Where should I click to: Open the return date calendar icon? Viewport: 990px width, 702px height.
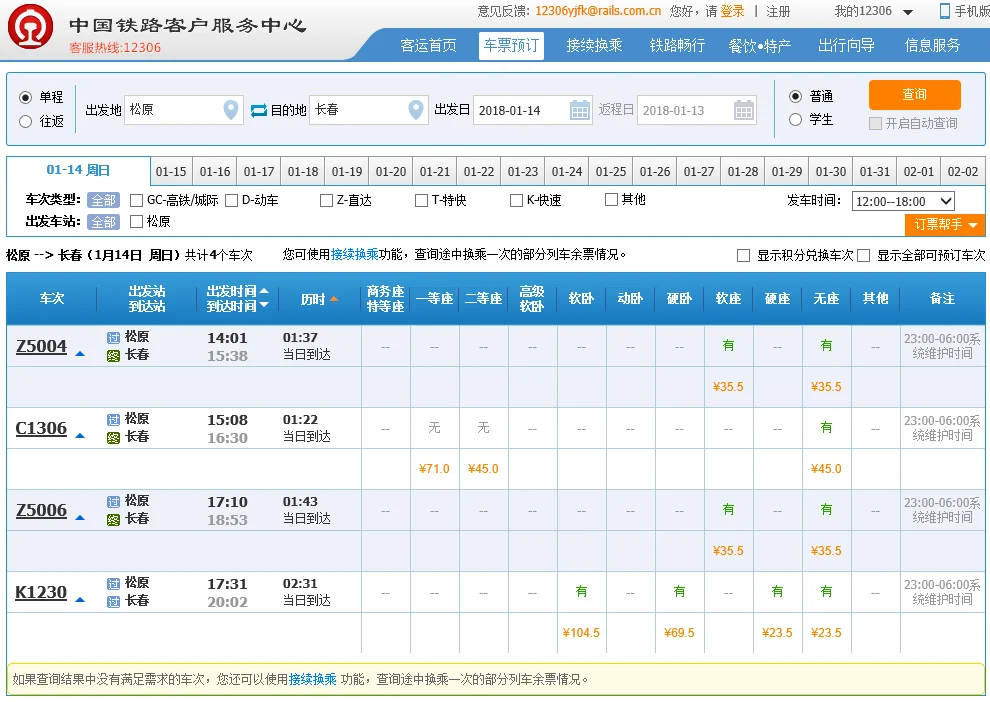point(744,110)
